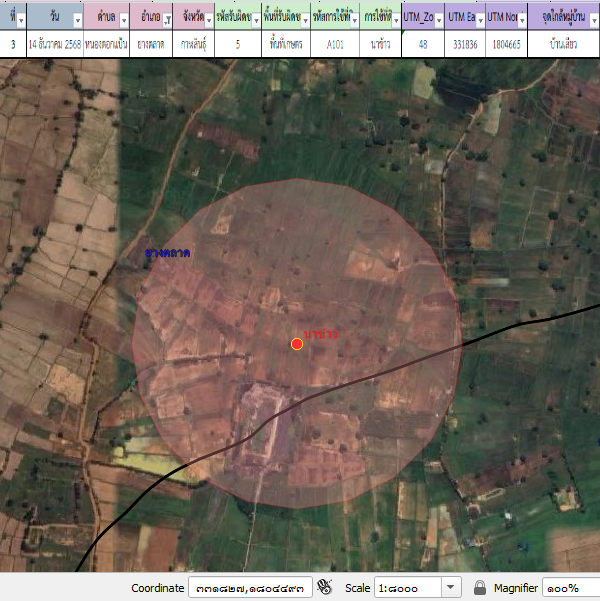Select the UTM northing cell 1804665

pos(507,44)
